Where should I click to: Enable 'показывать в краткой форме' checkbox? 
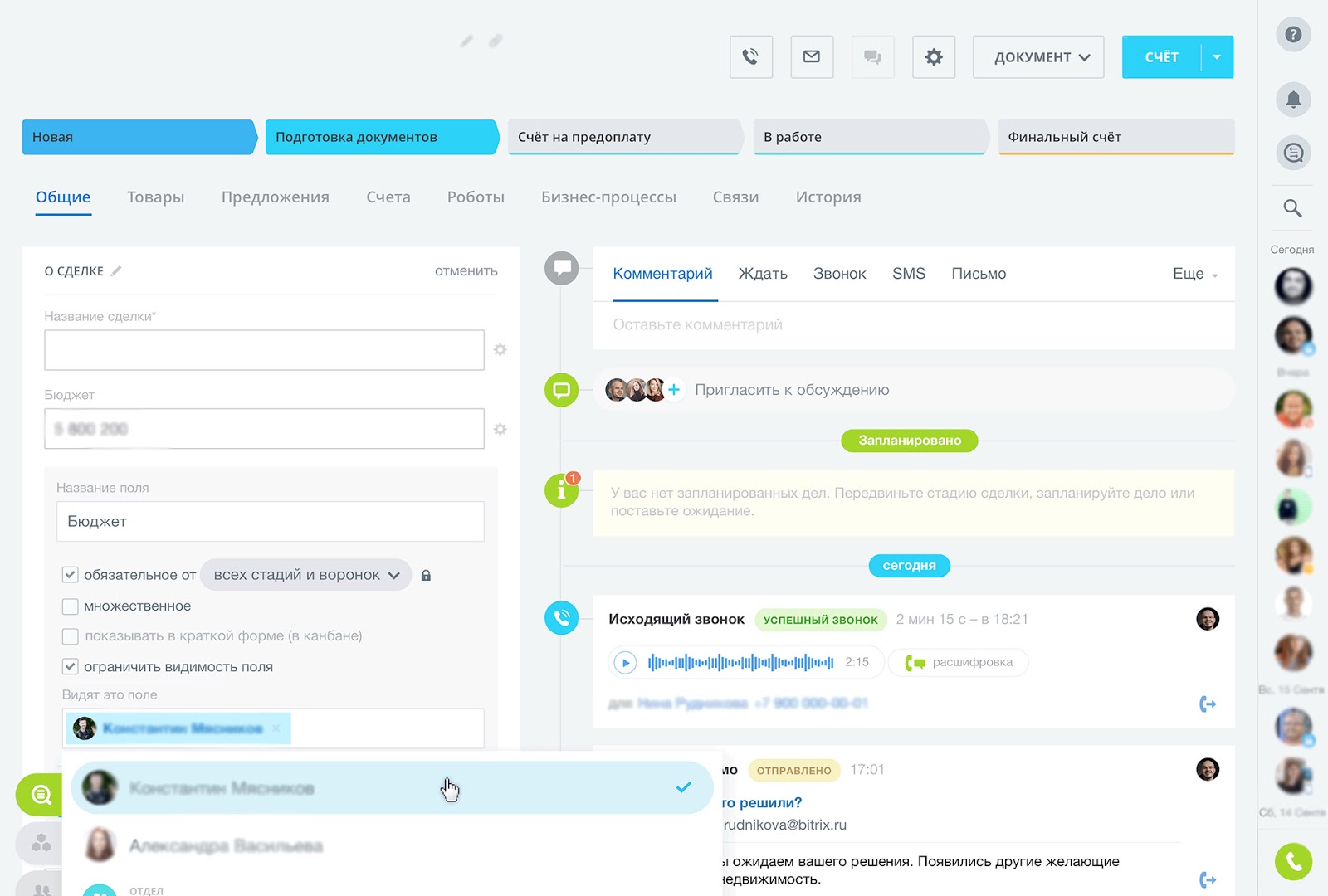pos(71,636)
